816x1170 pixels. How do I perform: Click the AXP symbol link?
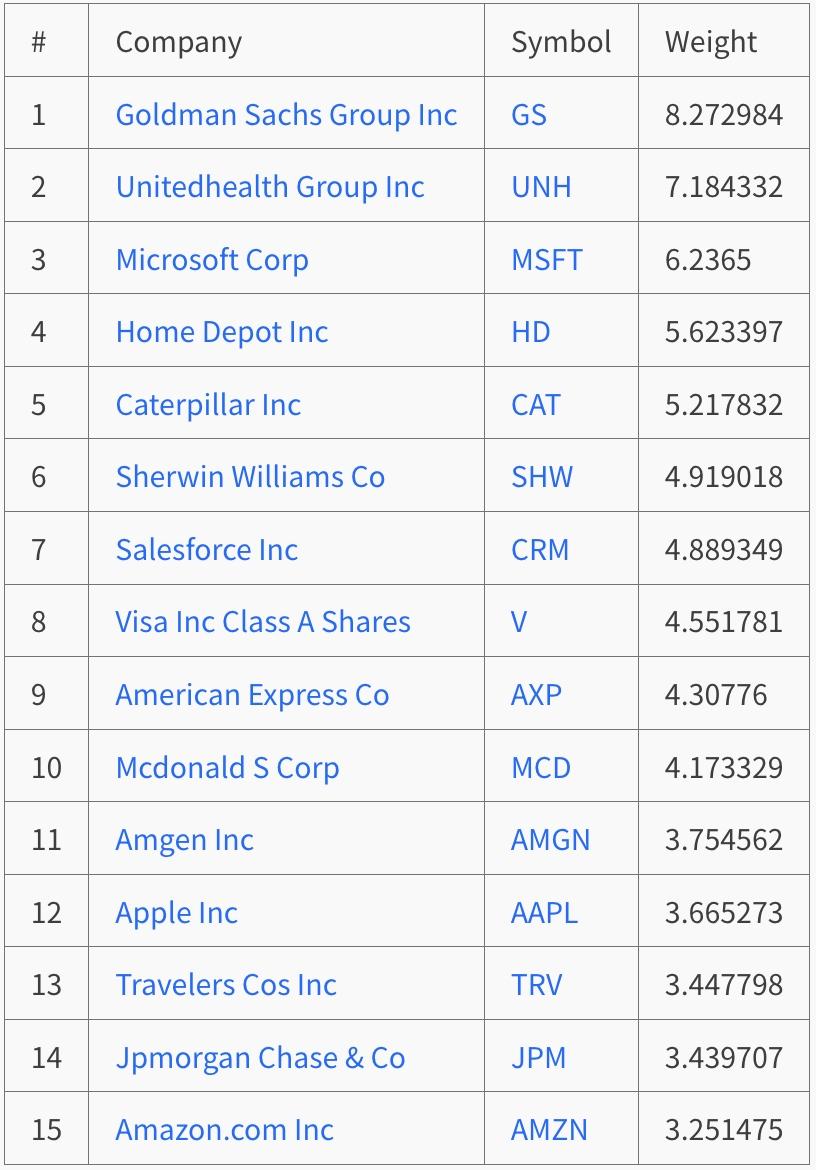point(537,695)
